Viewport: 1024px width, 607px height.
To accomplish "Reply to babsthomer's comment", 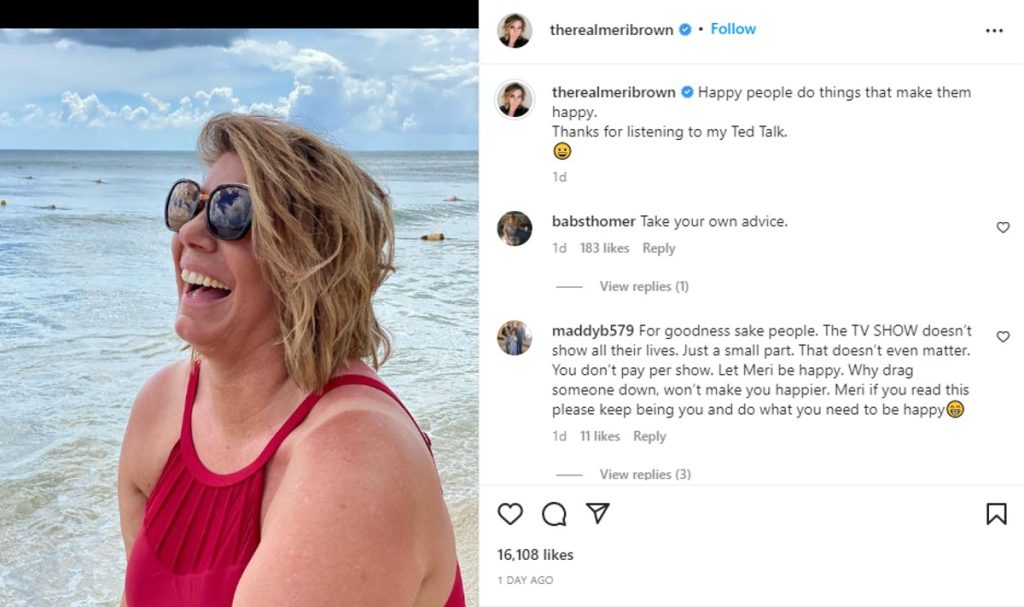I will coord(658,248).
